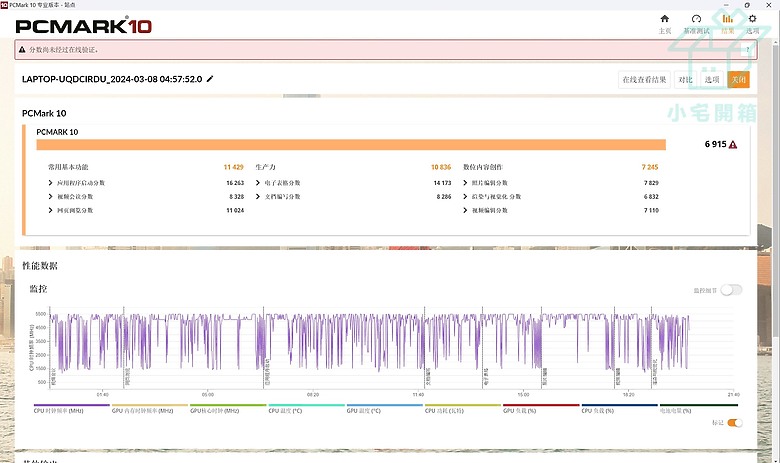The image size is (780, 463).
Task: Click the pencil icon to rename the result
Action: click(x=210, y=79)
